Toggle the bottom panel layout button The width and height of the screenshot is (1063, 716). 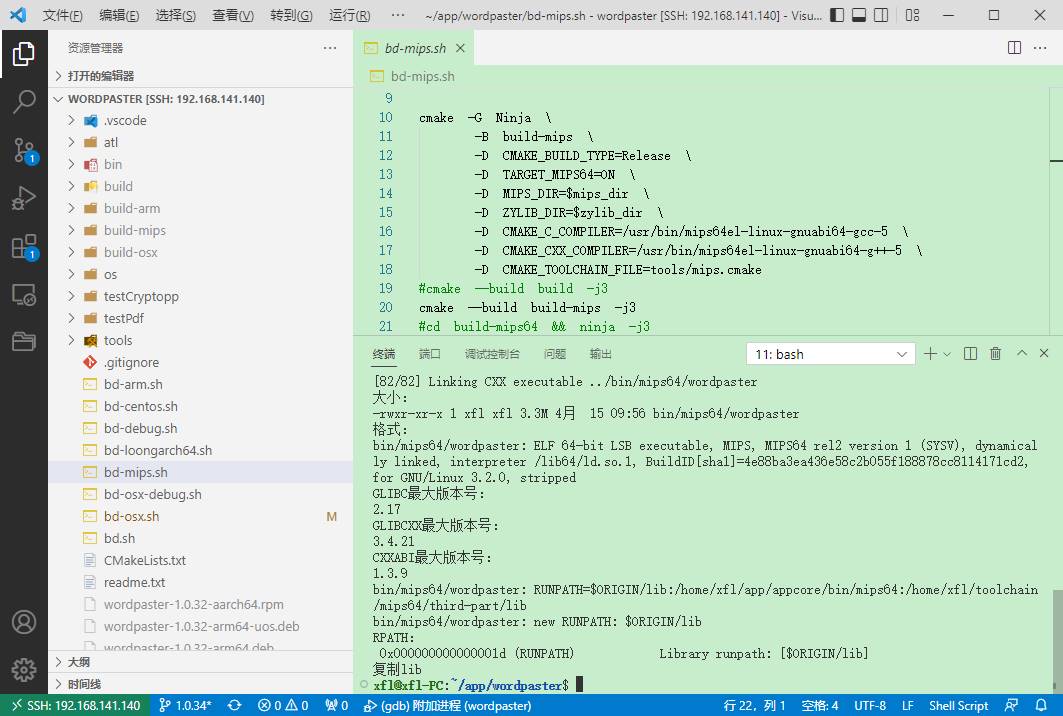click(x=859, y=16)
